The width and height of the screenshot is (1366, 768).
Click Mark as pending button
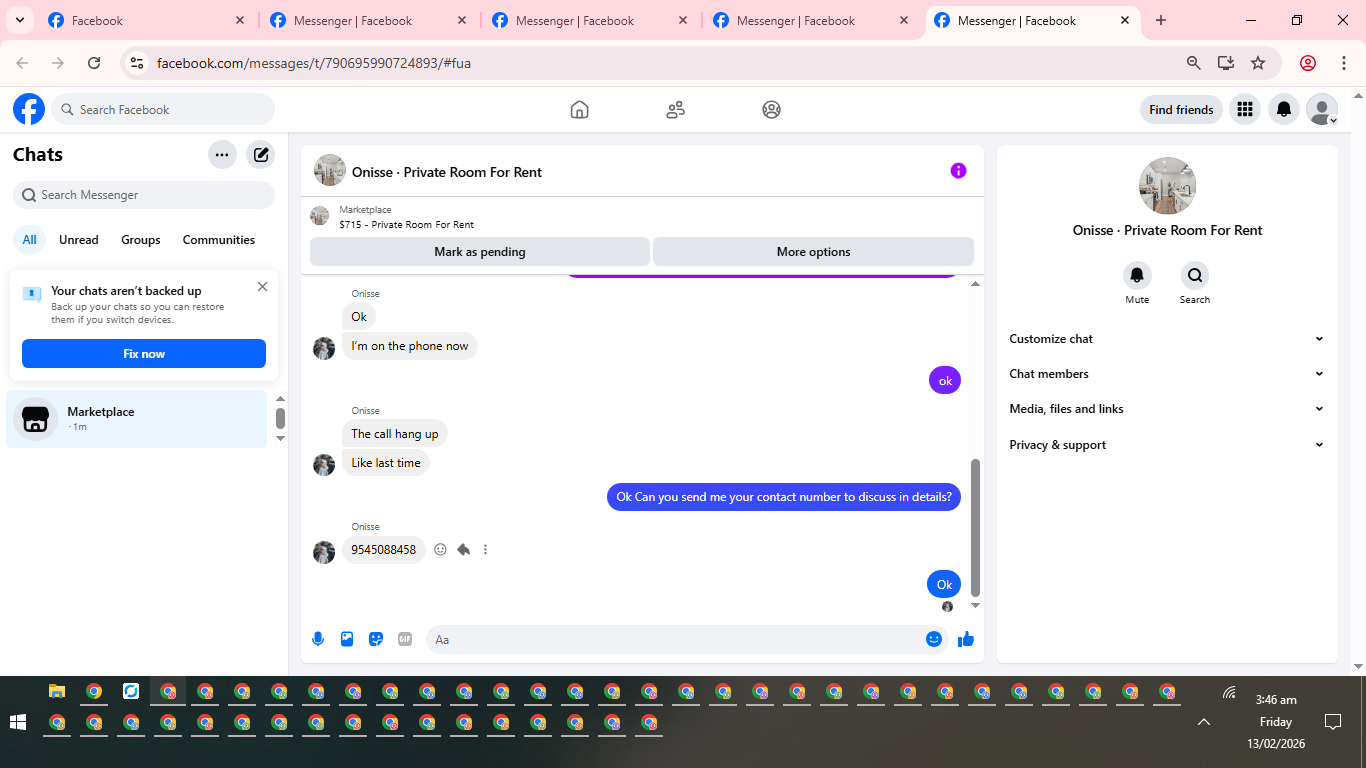point(480,252)
